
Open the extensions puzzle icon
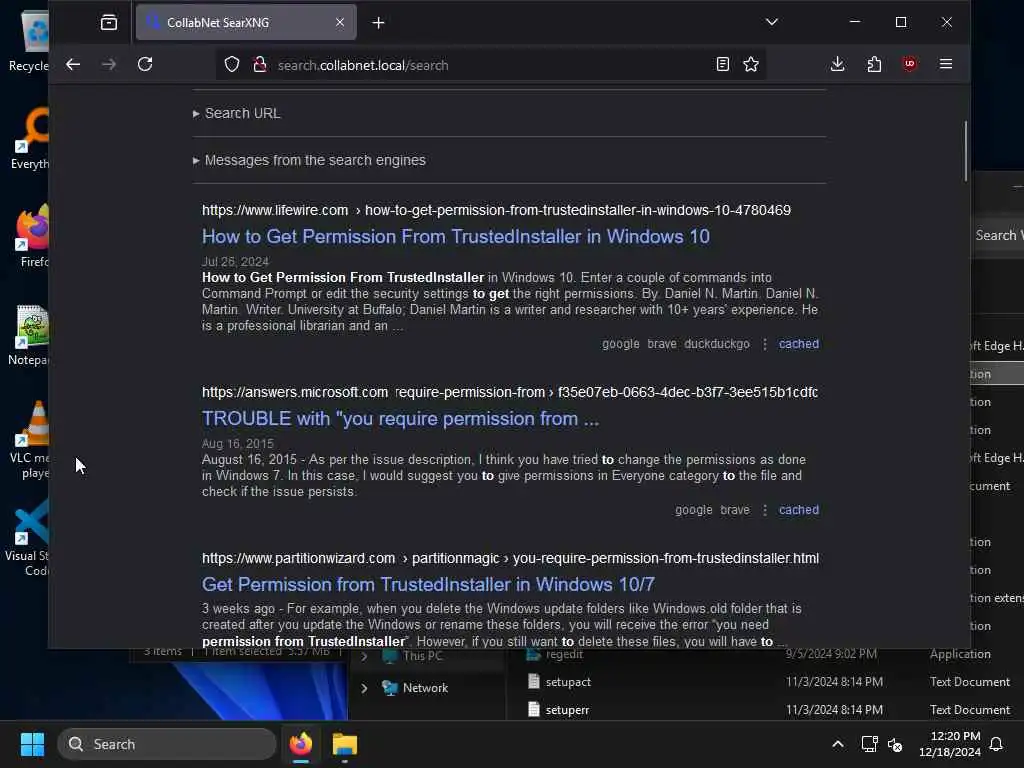click(x=874, y=64)
